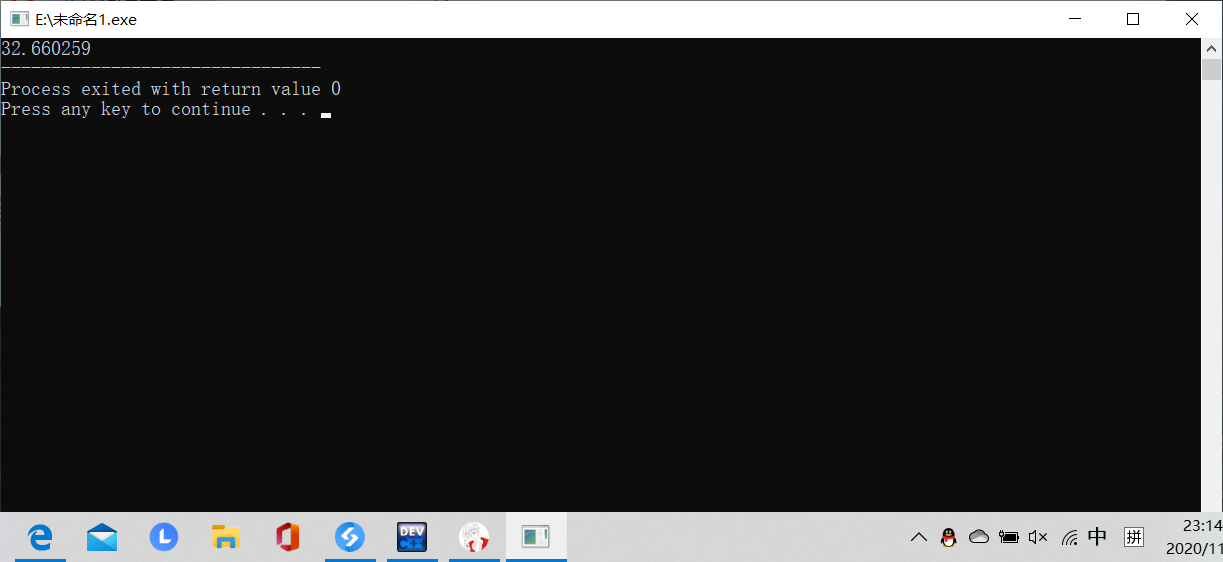The height and width of the screenshot is (562, 1223).
Task: Check the battery status tray icon
Action: 1008,538
